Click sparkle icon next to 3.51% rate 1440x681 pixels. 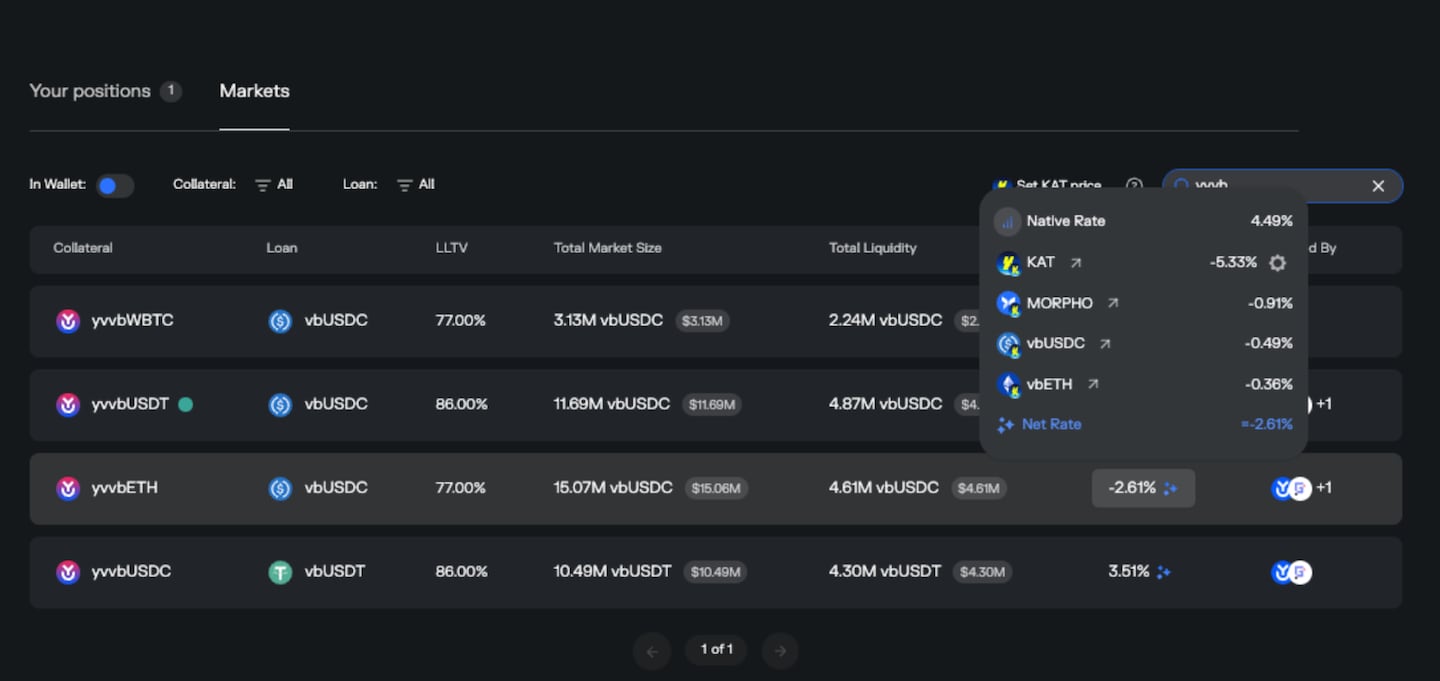1163,572
